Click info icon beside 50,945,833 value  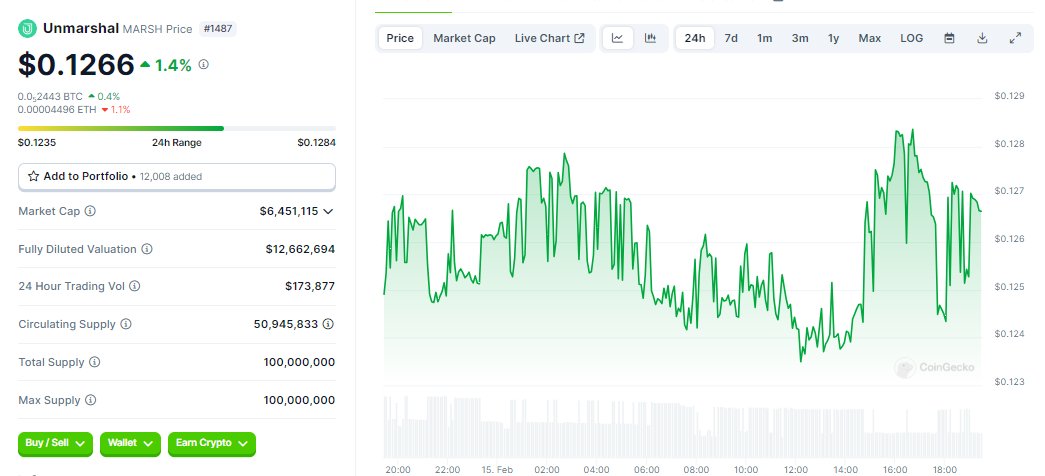(x=328, y=325)
